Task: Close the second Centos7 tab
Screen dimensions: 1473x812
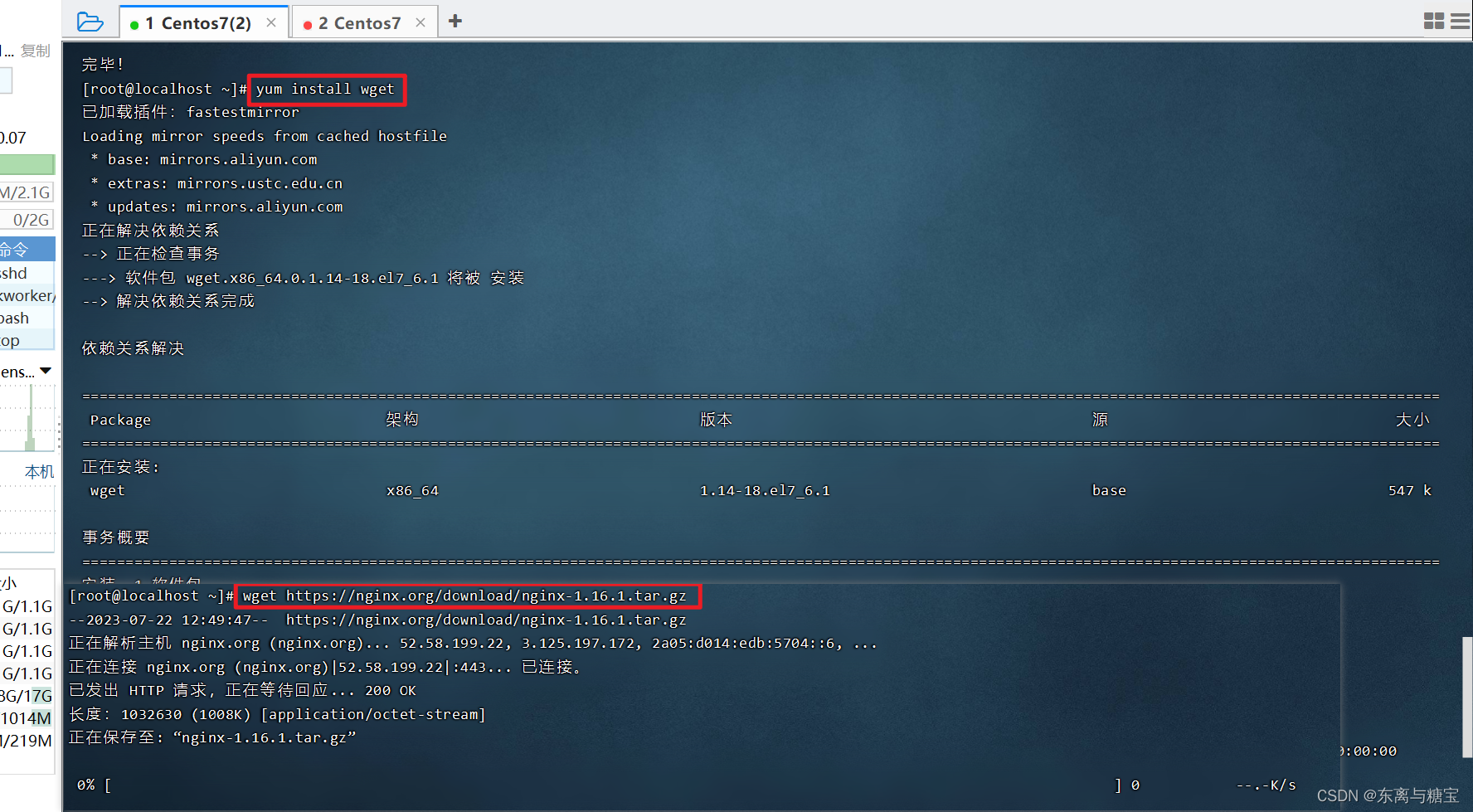Action: 421,22
